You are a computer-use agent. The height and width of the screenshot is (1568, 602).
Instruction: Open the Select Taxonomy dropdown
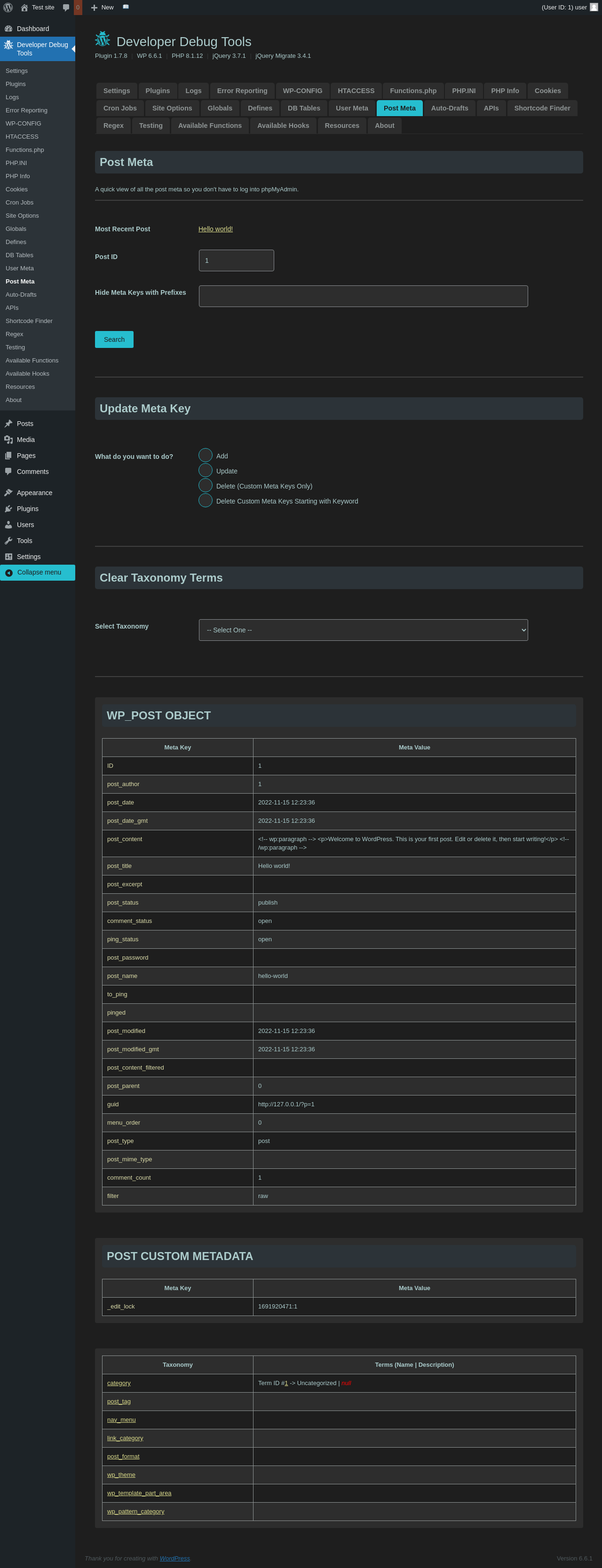363,630
